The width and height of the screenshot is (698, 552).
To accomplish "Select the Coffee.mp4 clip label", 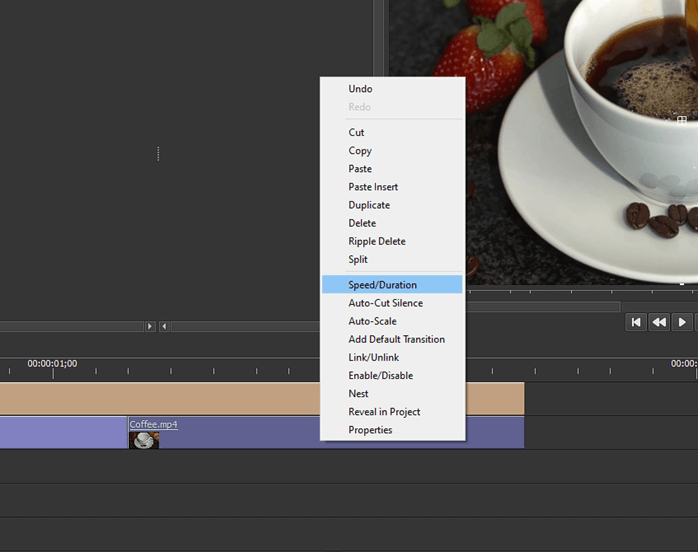I will [x=154, y=424].
